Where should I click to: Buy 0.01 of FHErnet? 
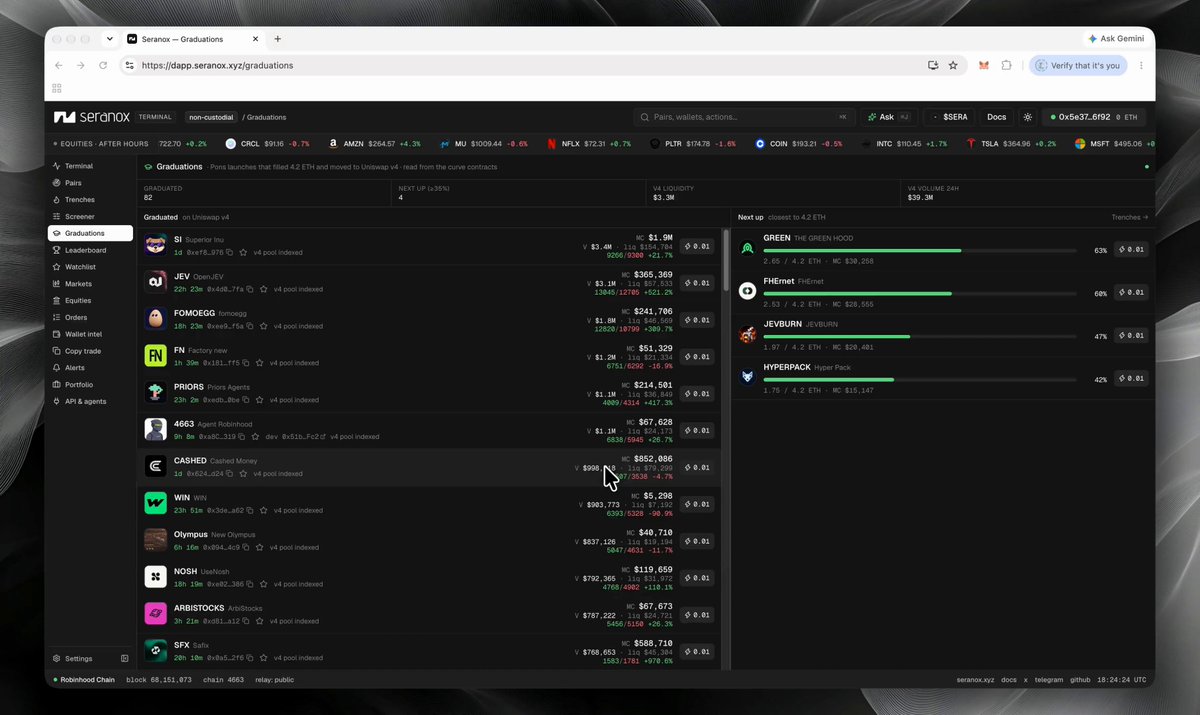[x=1132, y=293]
